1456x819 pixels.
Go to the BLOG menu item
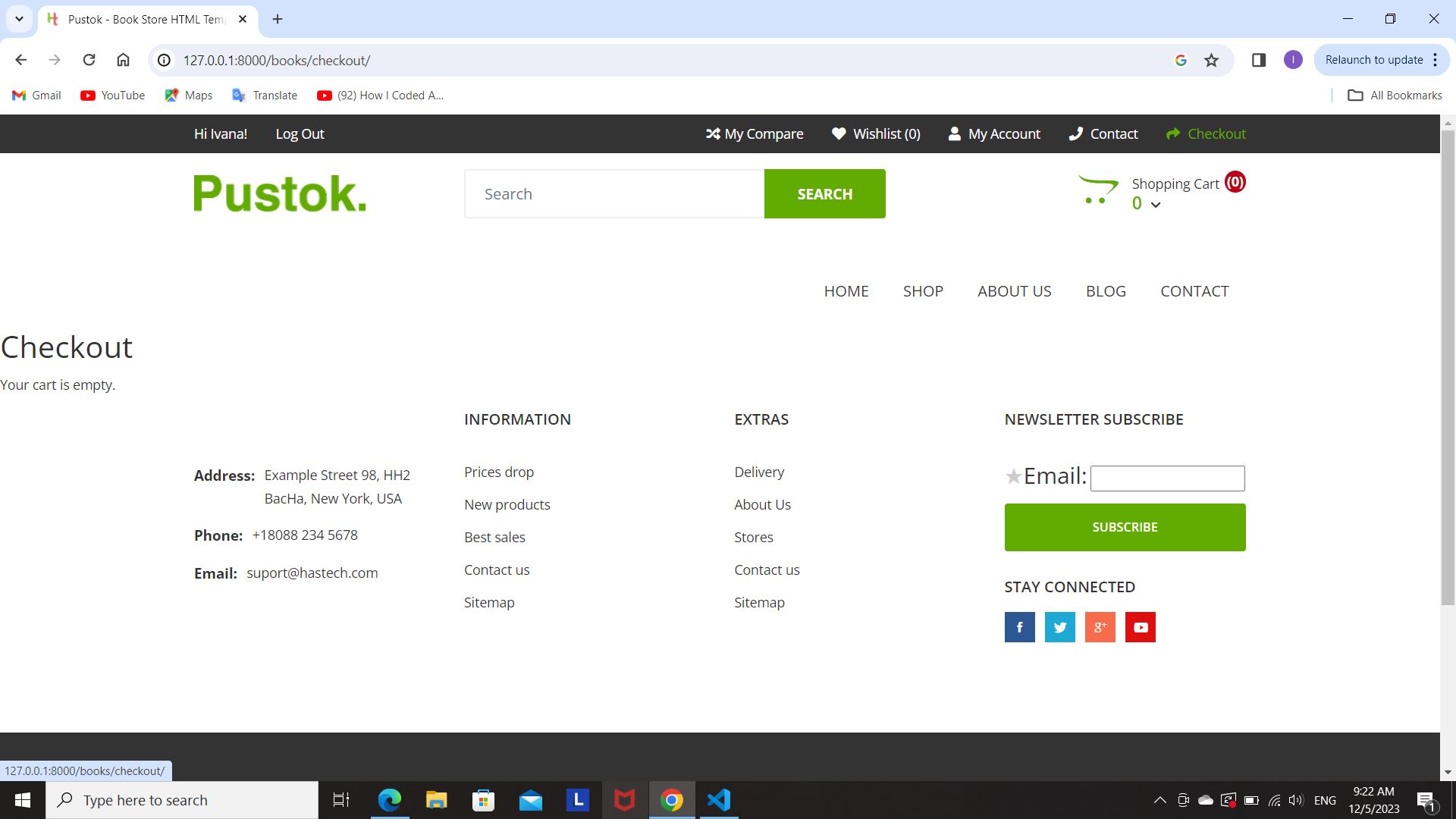(1106, 291)
